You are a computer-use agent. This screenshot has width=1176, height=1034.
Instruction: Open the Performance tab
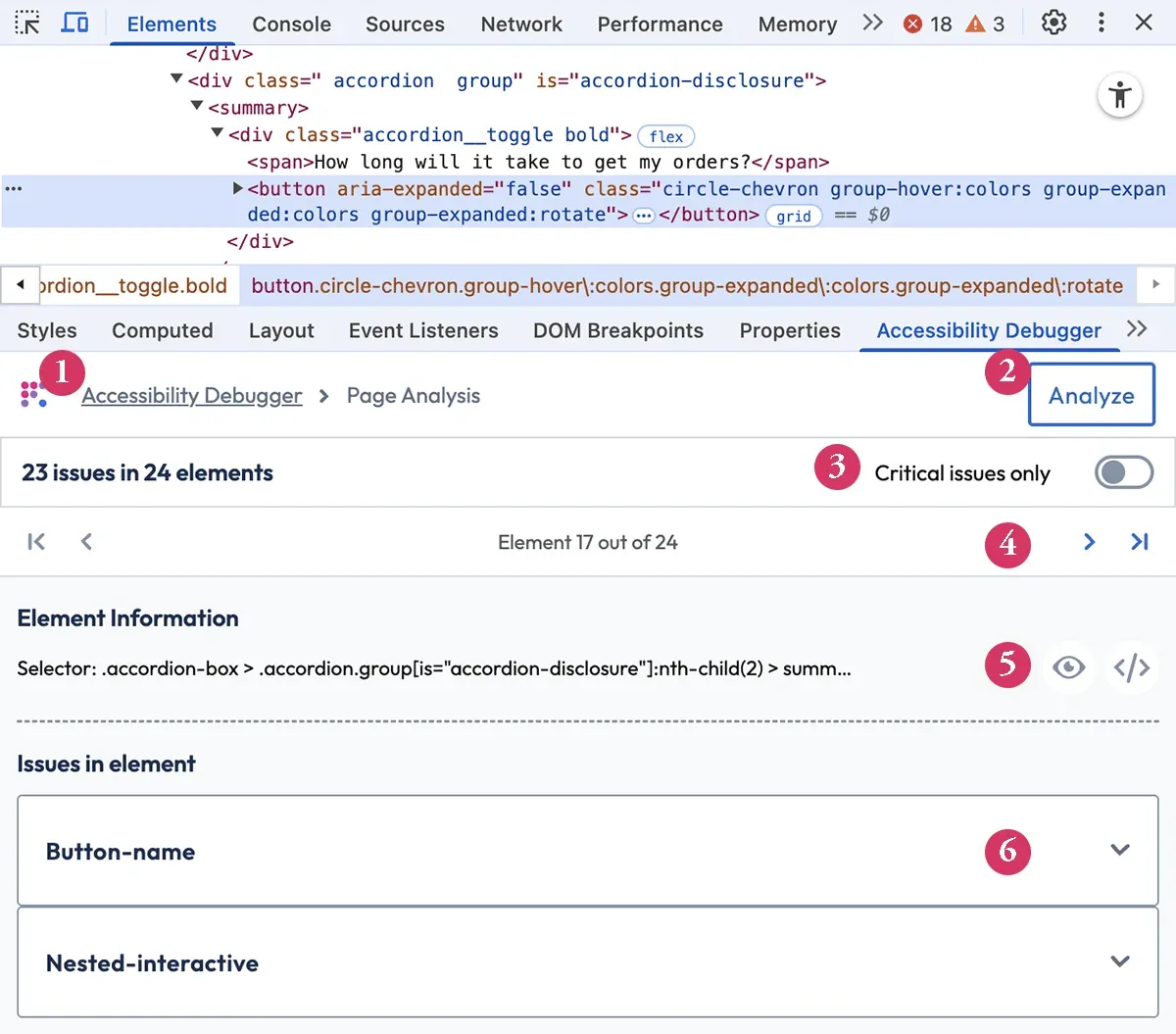[660, 24]
